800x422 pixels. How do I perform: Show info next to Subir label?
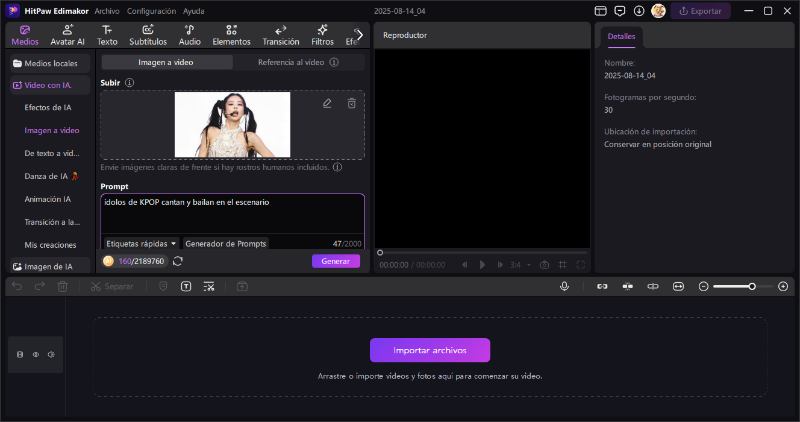click(x=130, y=83)
